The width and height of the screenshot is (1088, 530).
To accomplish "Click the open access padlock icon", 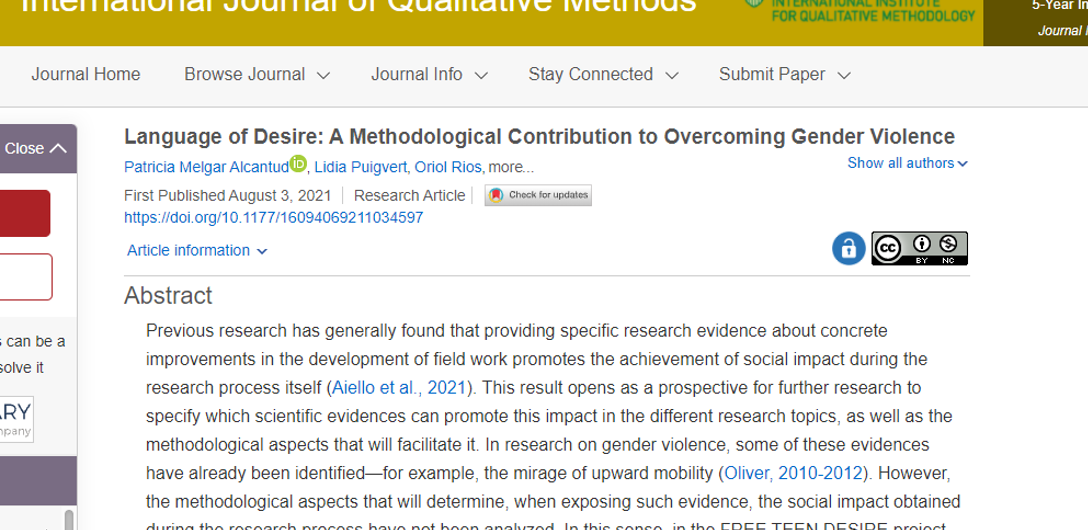I will click(x=849, y=248).
